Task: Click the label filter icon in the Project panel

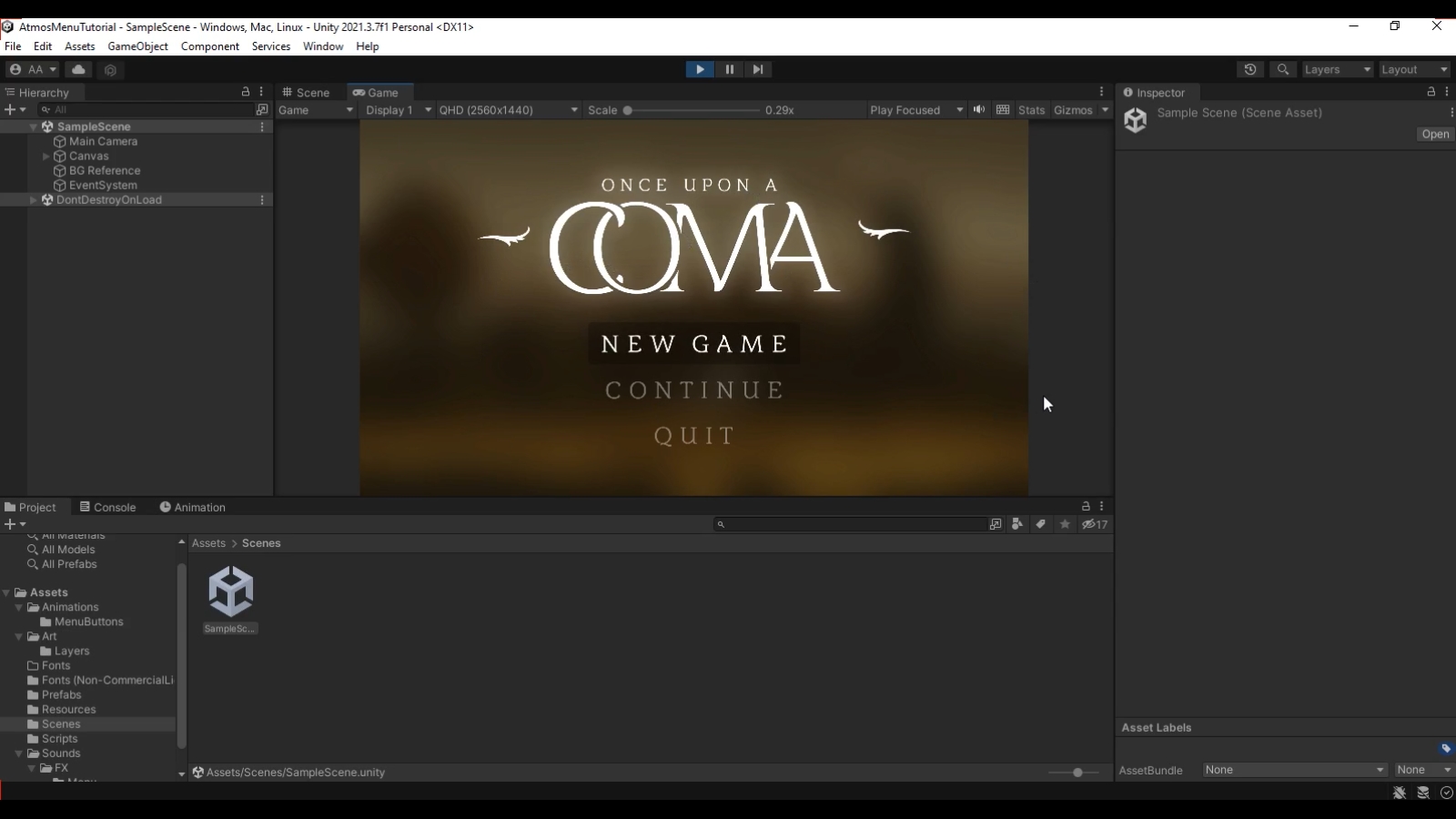Action: coord(1041,524)
